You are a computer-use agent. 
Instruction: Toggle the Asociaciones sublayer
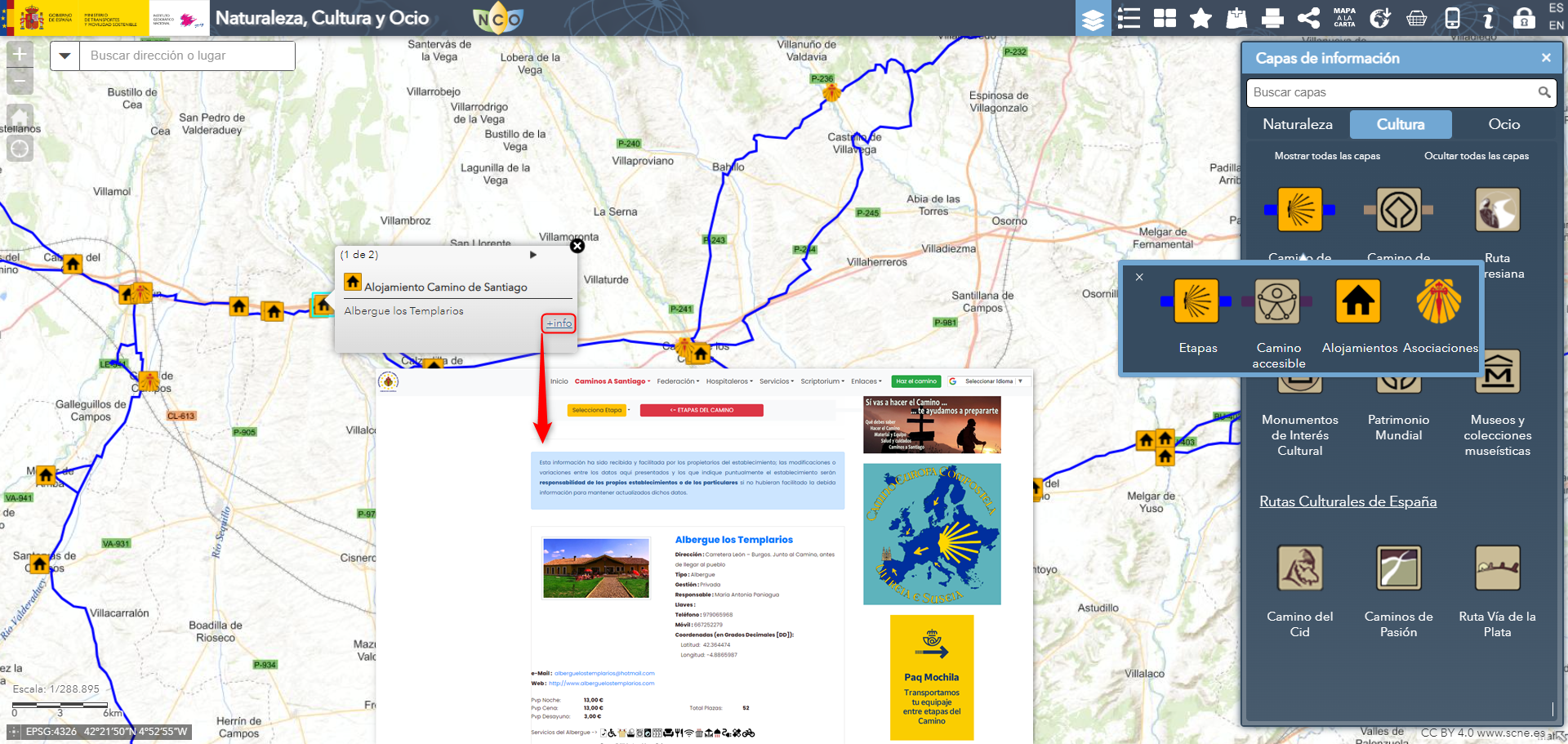pos(1439,301)
